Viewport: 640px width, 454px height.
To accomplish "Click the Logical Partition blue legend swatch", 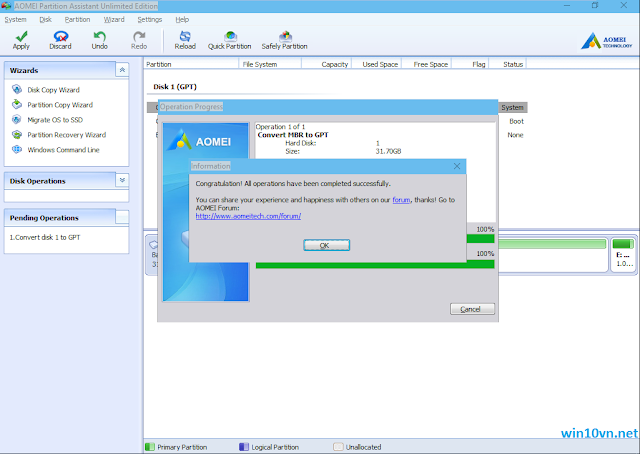I will click(244, 447).
